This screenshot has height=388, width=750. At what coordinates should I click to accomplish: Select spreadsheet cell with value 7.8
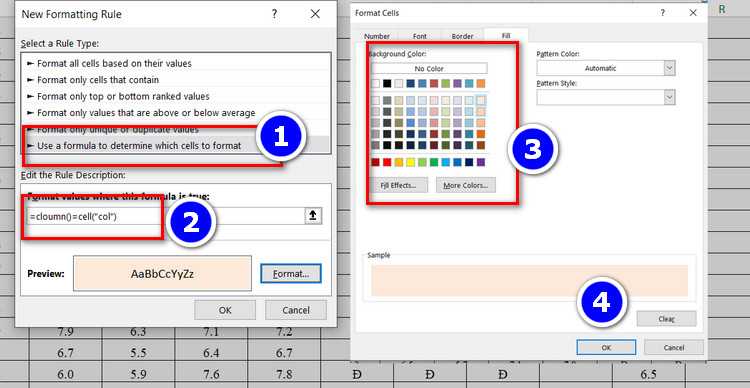click(x=284, y=375)
